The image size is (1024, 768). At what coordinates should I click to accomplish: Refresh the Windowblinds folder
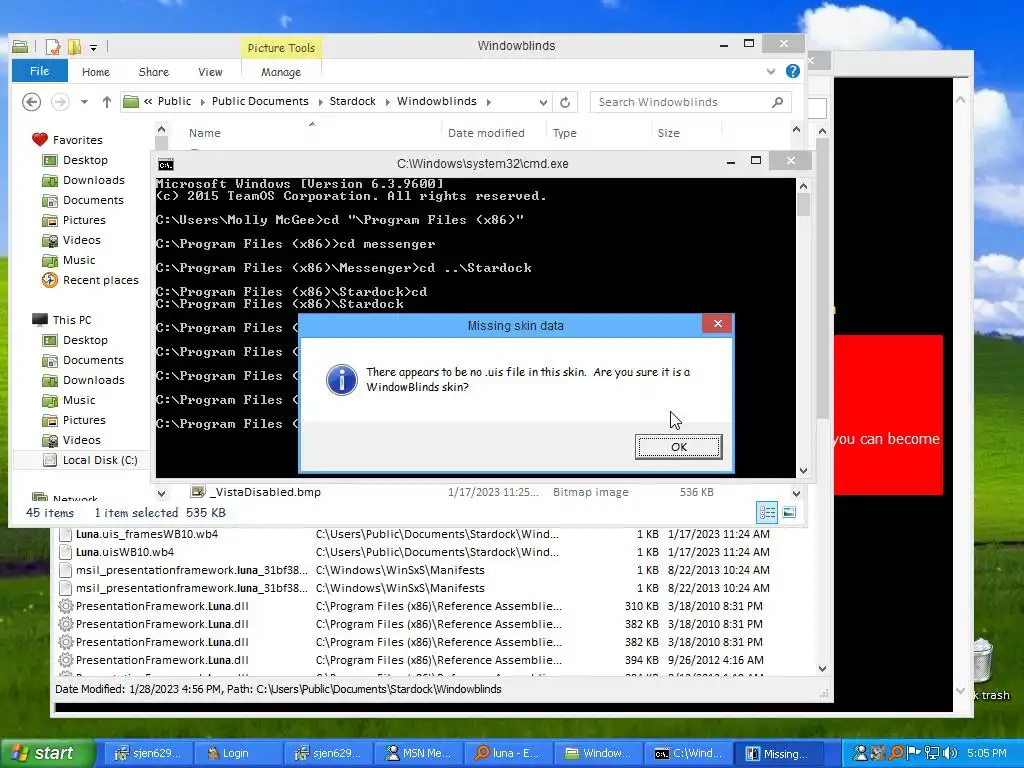[x=565, y=103]
